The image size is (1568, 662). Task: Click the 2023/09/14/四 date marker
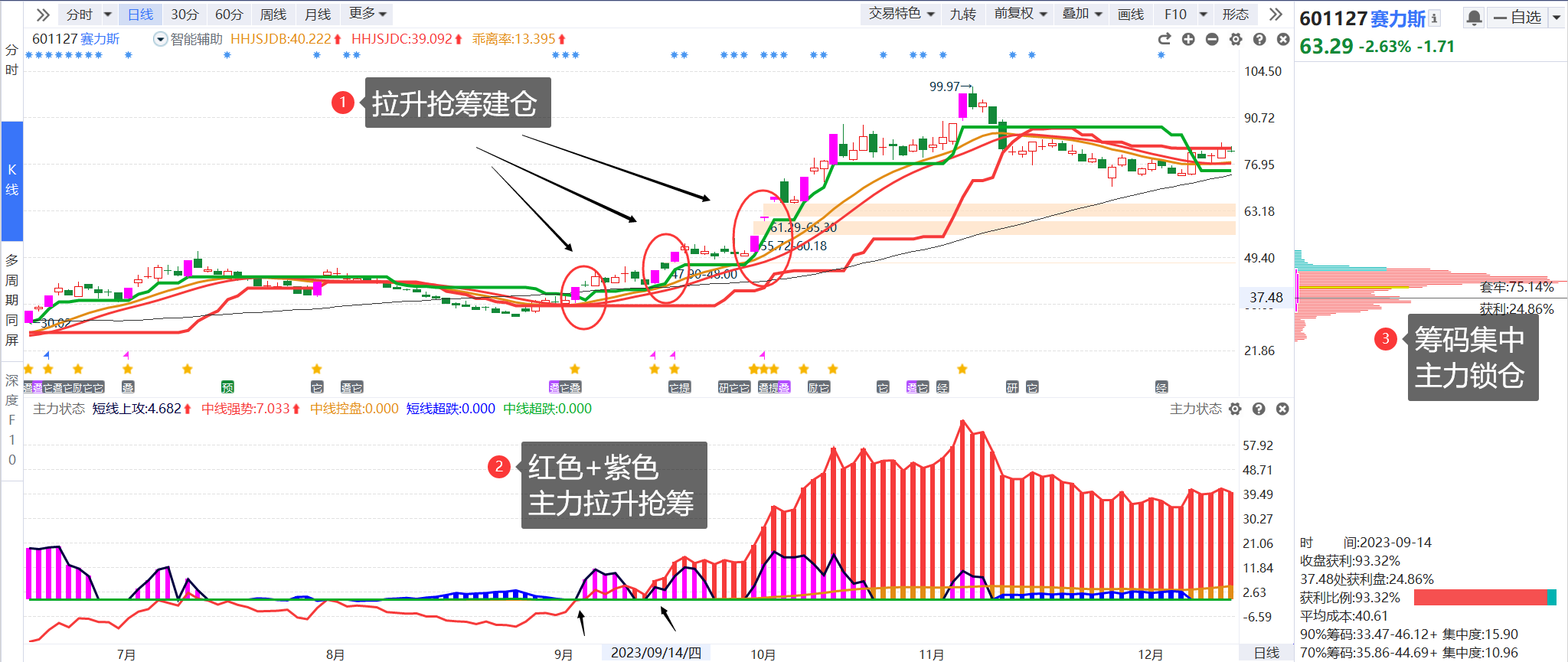click(655, 653)
